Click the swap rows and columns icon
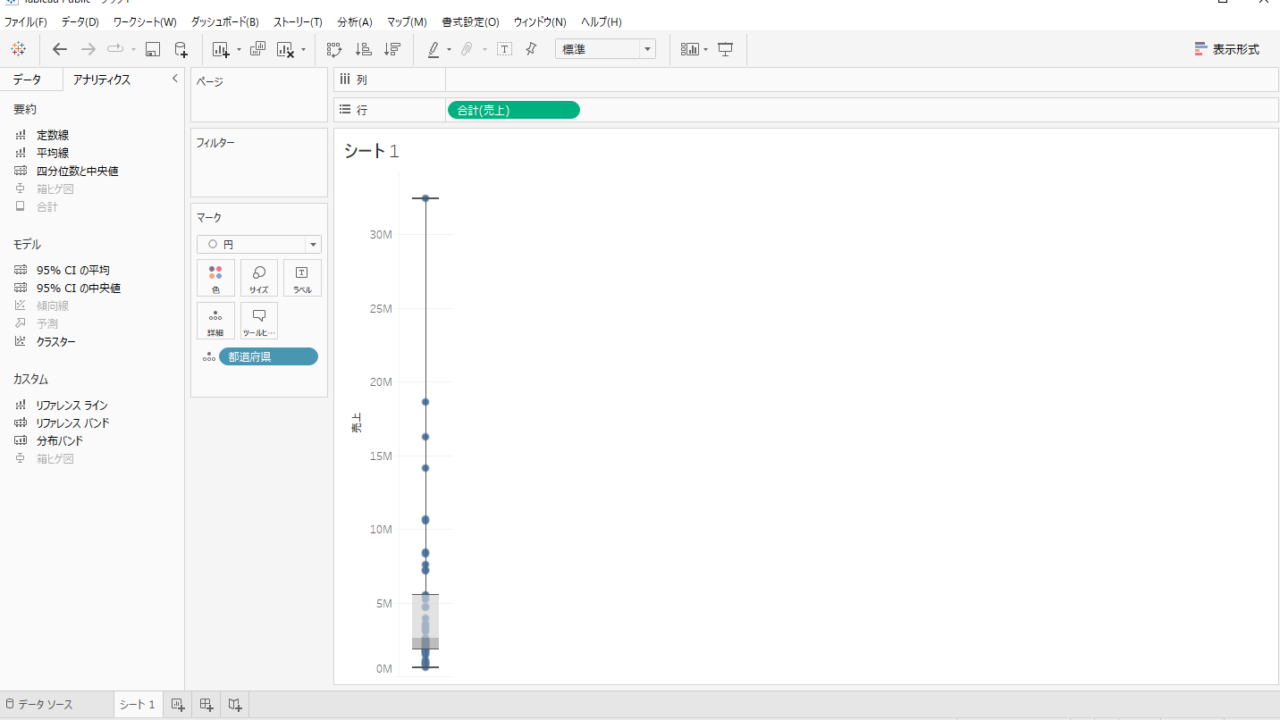The width and height of the screenshot is (1280, 720). 335,49
